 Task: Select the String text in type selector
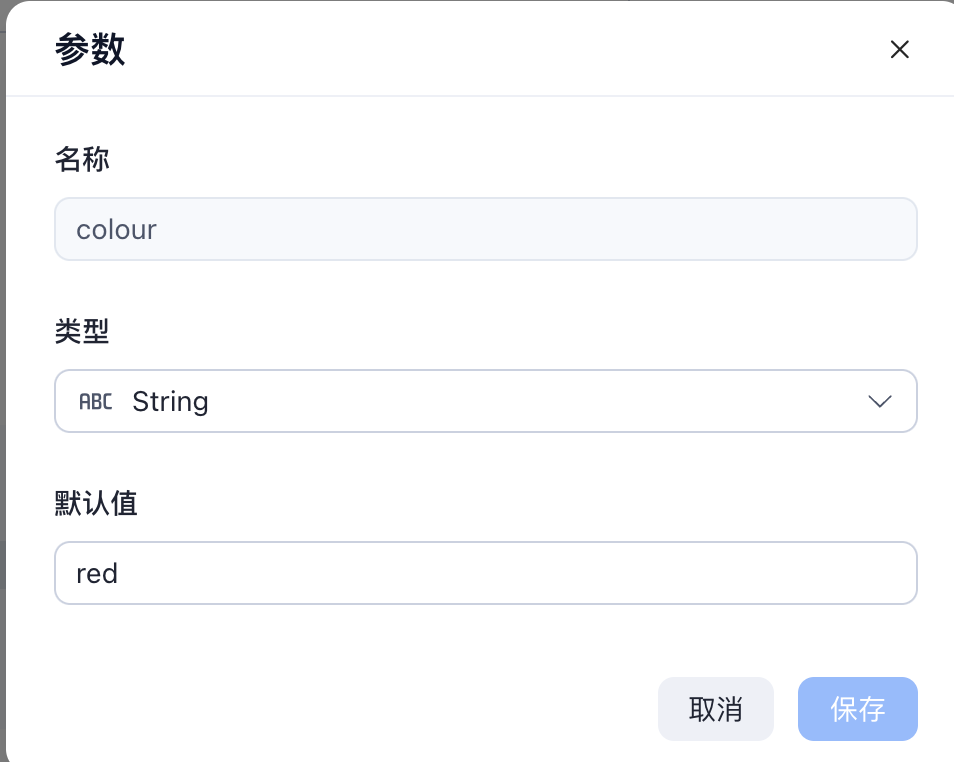click(x=170, y=402)
